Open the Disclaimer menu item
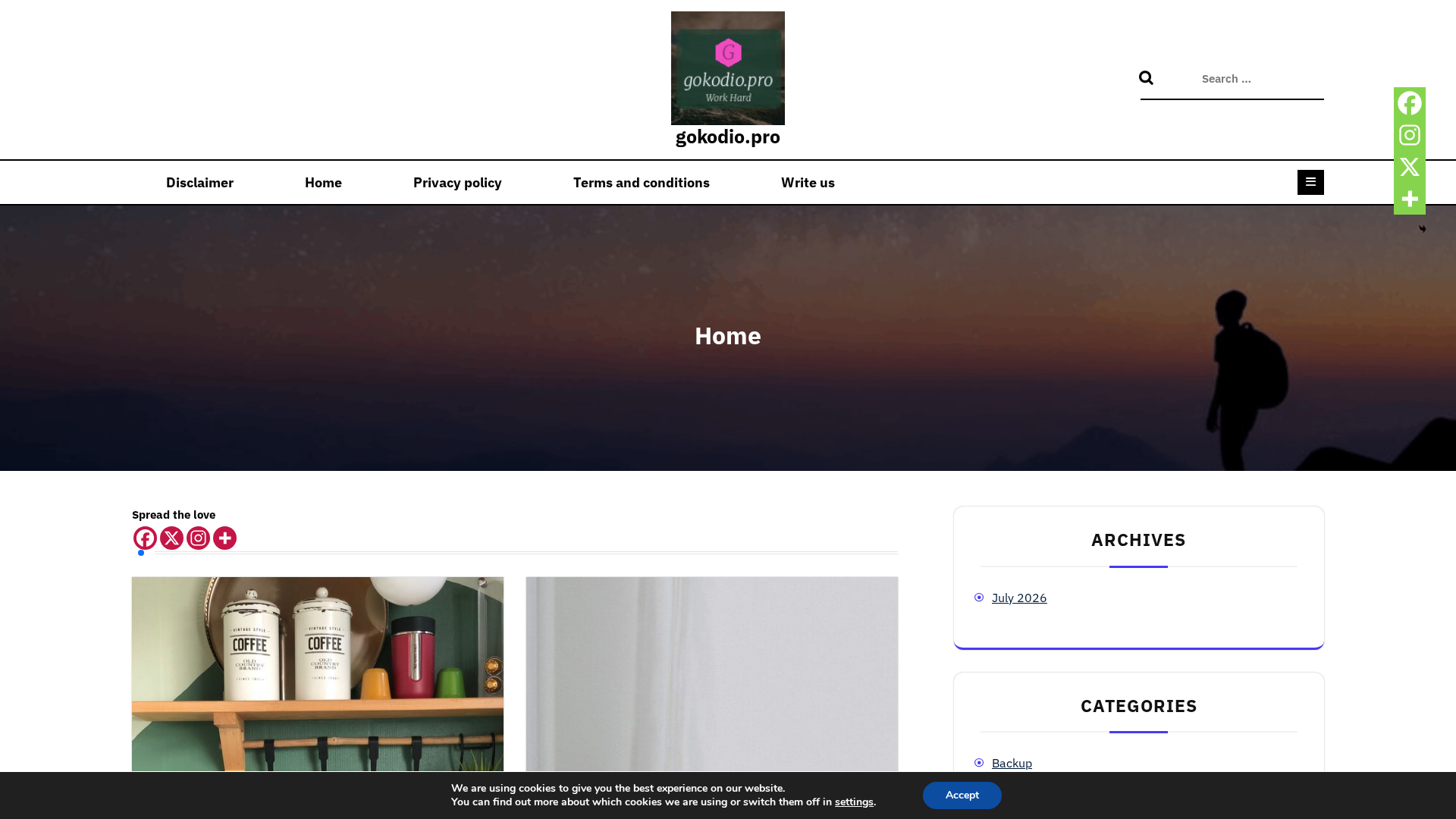Image resolution: width=1456 pixels, height=819 pixels. coord(199,183)
